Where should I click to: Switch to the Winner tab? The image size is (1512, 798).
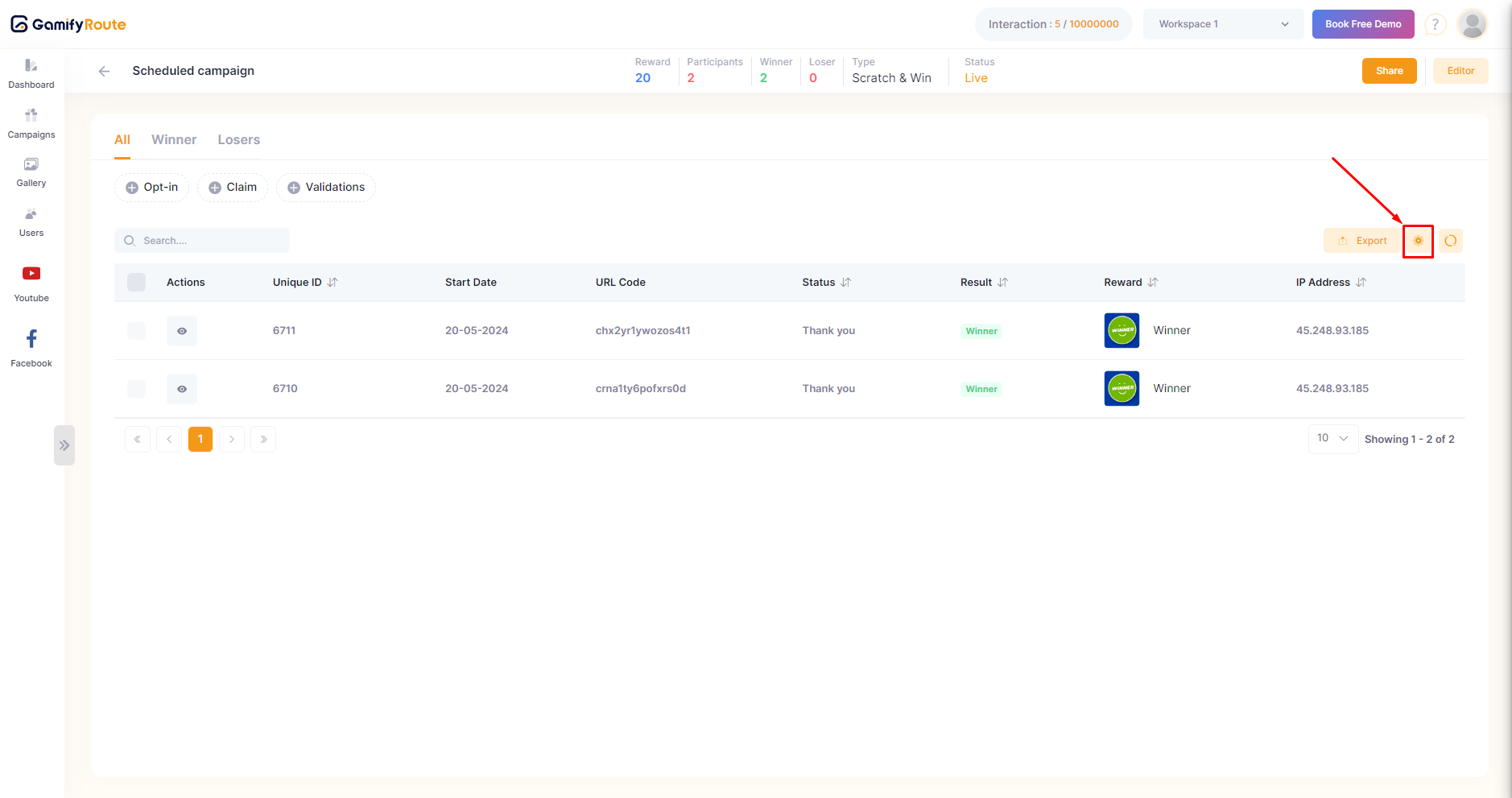(174, 140)
